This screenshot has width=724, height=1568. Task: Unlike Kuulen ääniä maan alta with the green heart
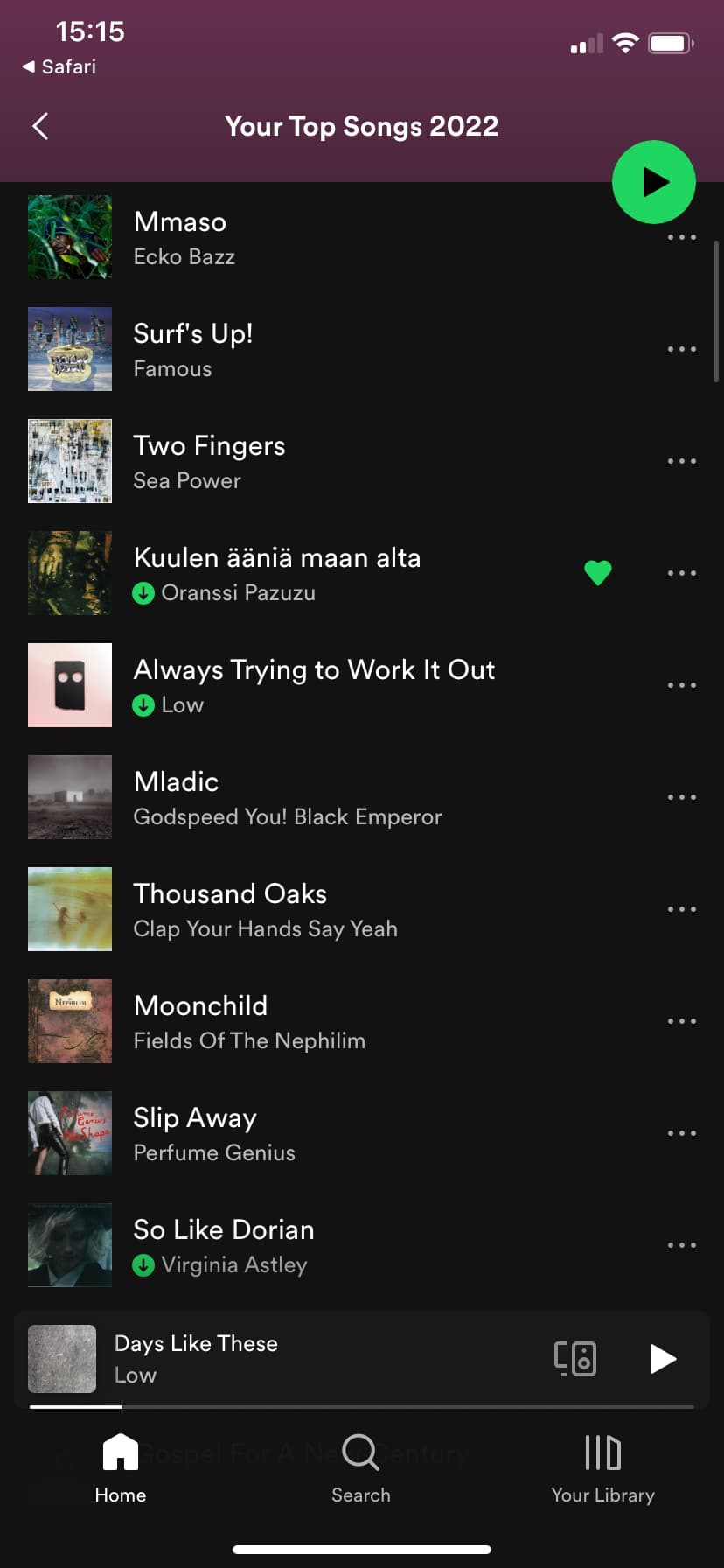point(598,573)
